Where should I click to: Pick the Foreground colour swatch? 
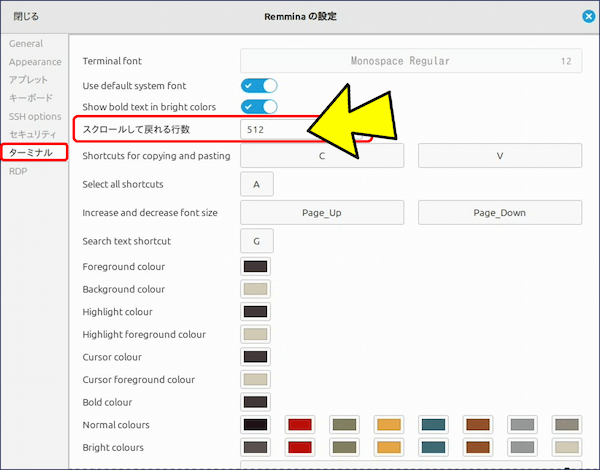click(x=256, y=266)
